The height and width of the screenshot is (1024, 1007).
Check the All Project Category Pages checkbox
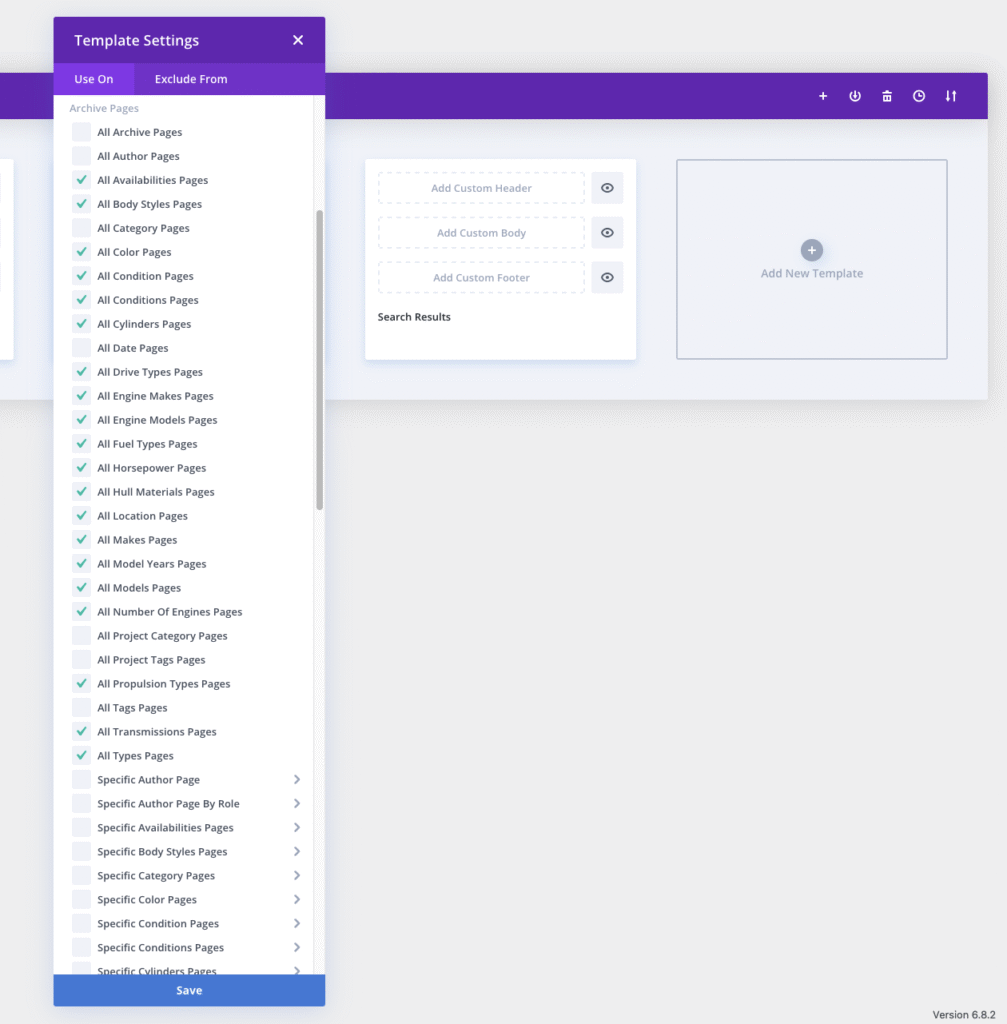pos(82,635)
